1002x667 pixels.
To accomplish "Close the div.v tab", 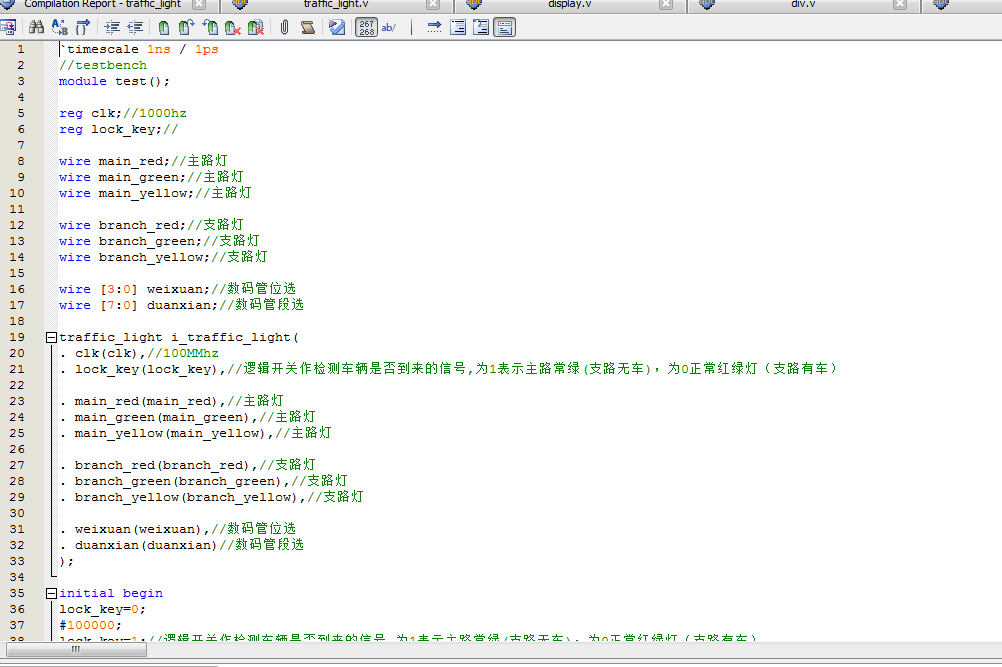I will [x=900, y=4].
